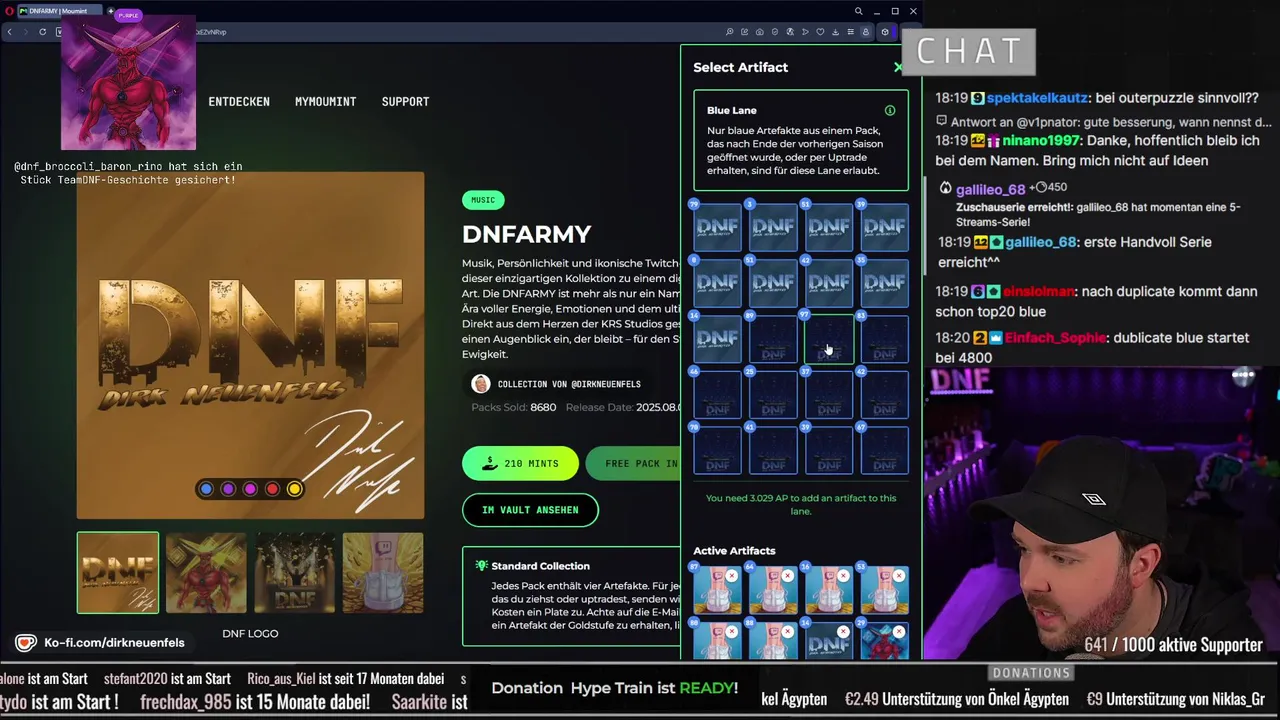Remove active artifact number 87
Screen dimensions: 1280x720
click(732, 576)
